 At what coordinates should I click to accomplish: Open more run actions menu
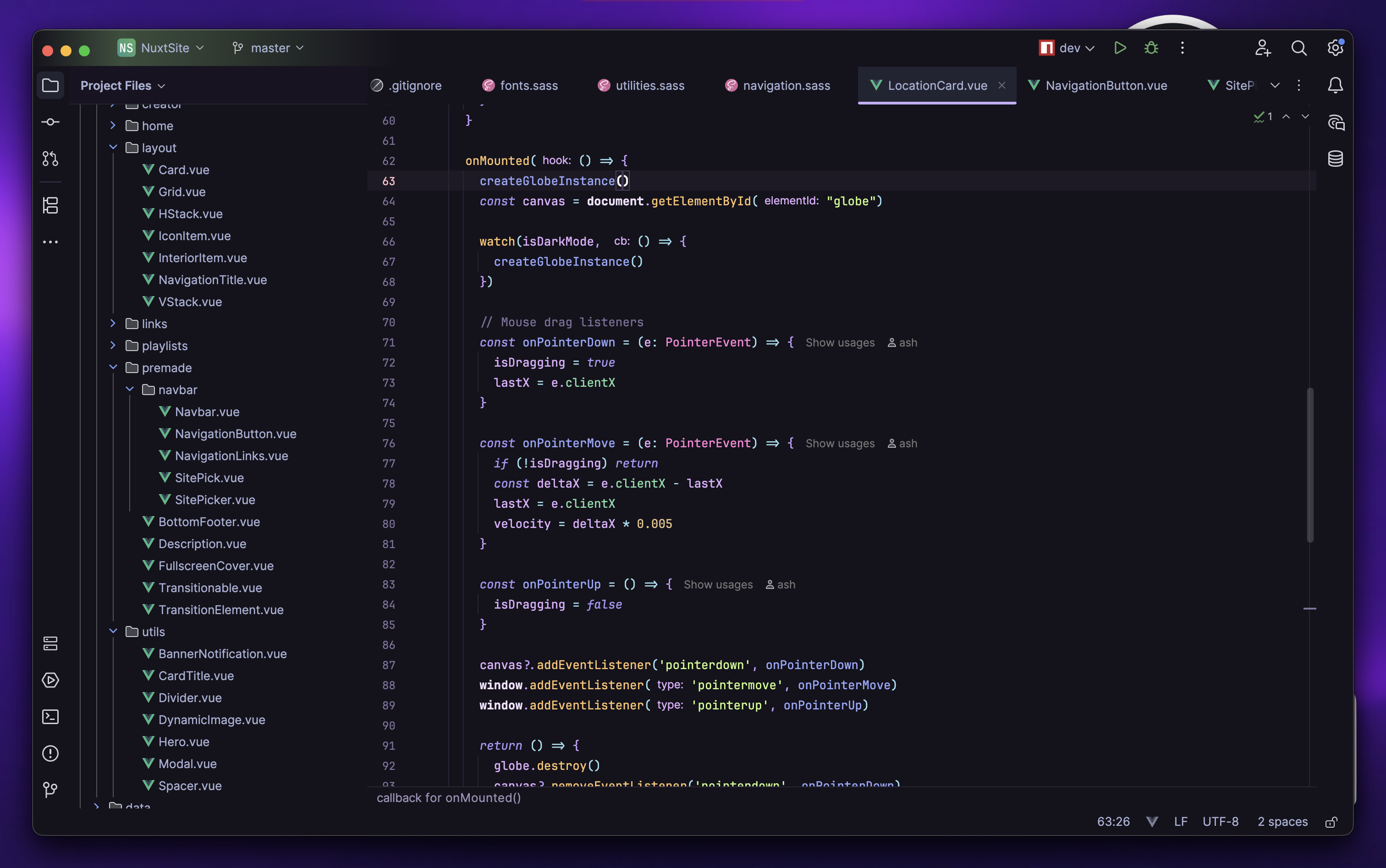(1182, 48)
